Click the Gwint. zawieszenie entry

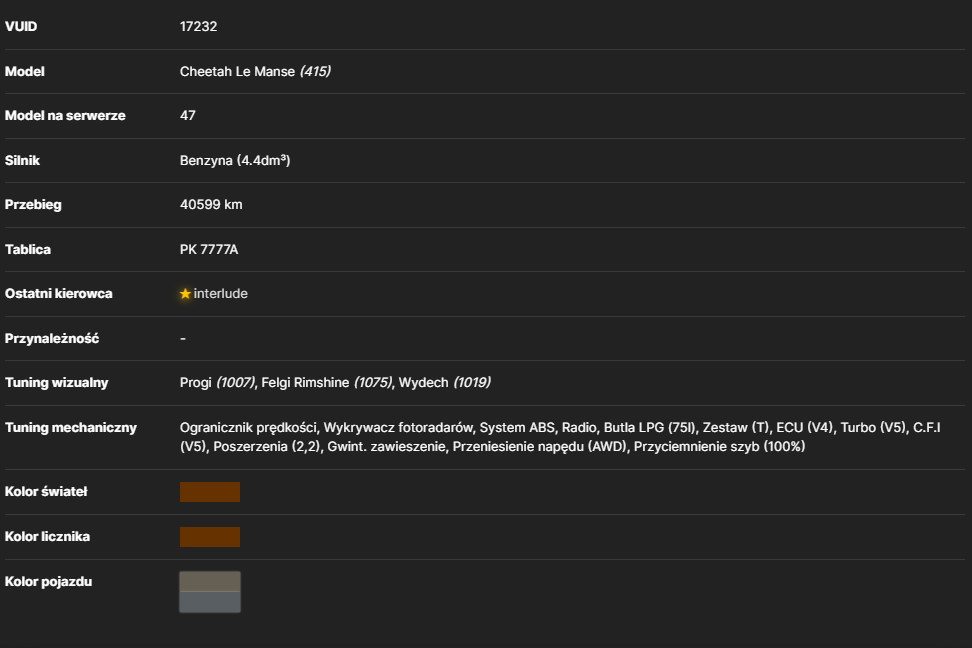[x=386, y=446]
